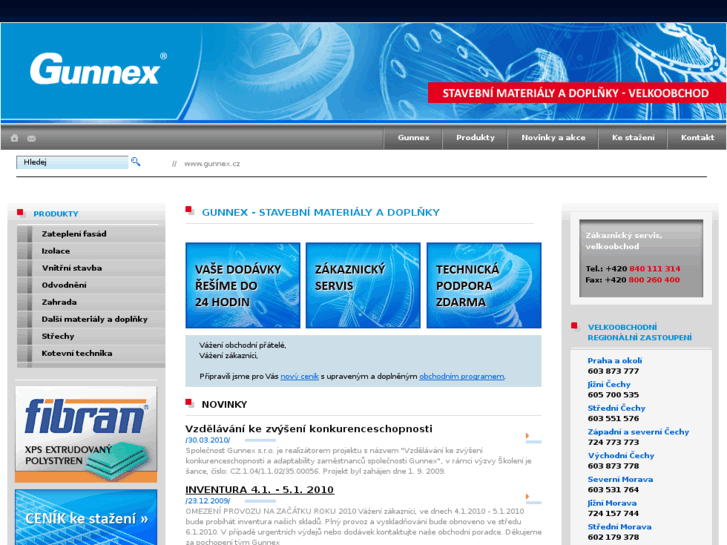Click phone number 840 111 314

click(655, 269)
